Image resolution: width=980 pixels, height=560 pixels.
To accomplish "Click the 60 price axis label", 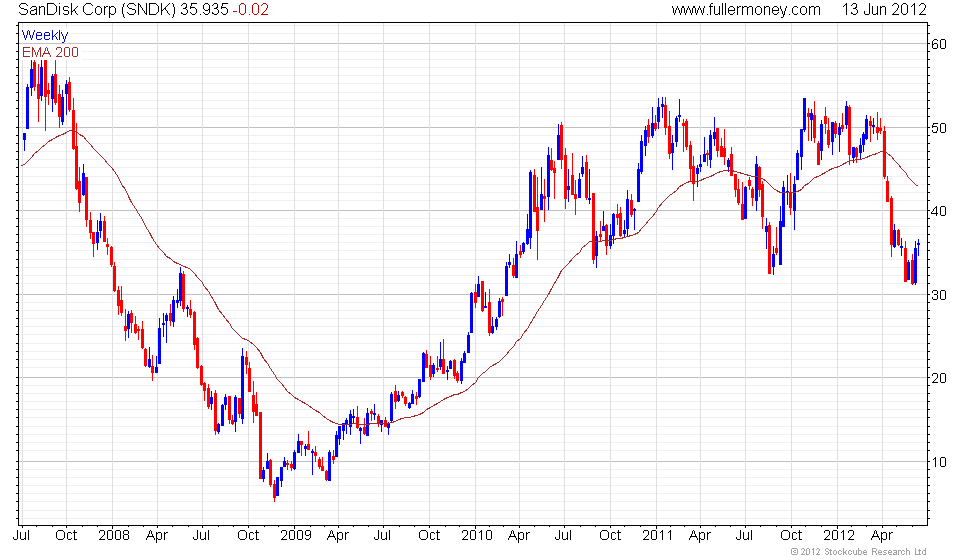I will click(x=939, y=44).
